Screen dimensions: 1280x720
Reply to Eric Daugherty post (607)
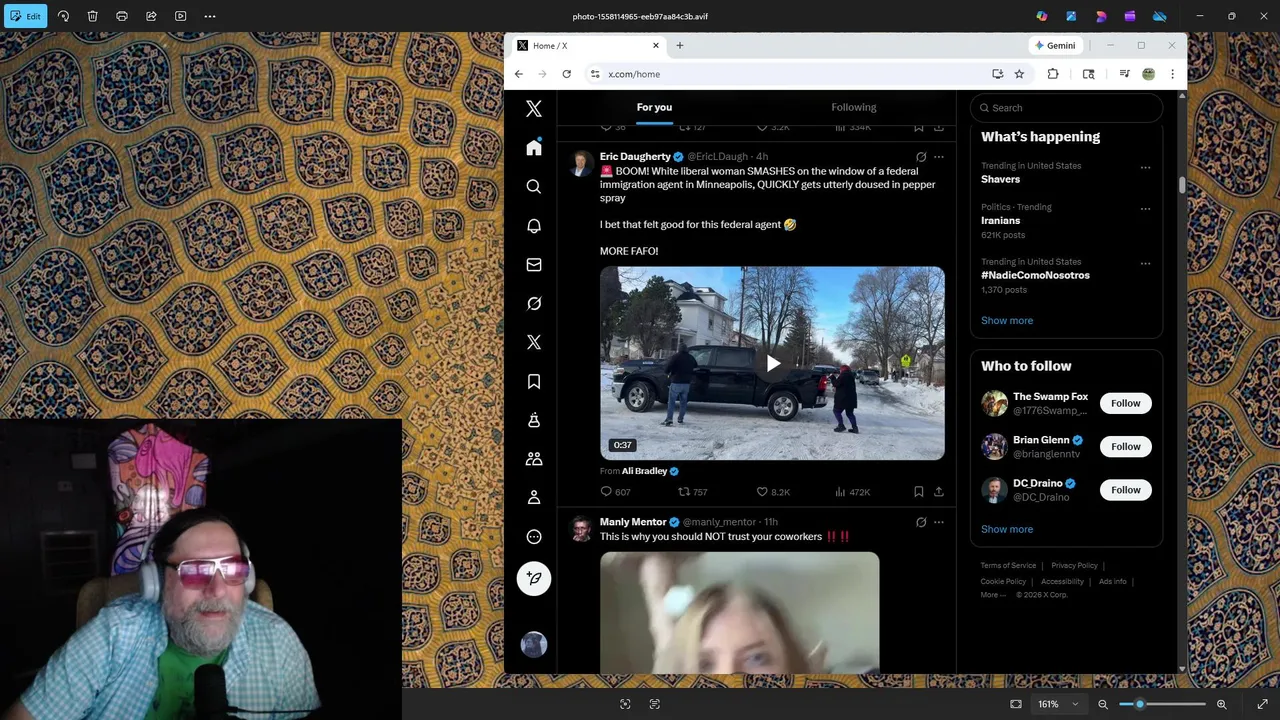pos(615,492)
